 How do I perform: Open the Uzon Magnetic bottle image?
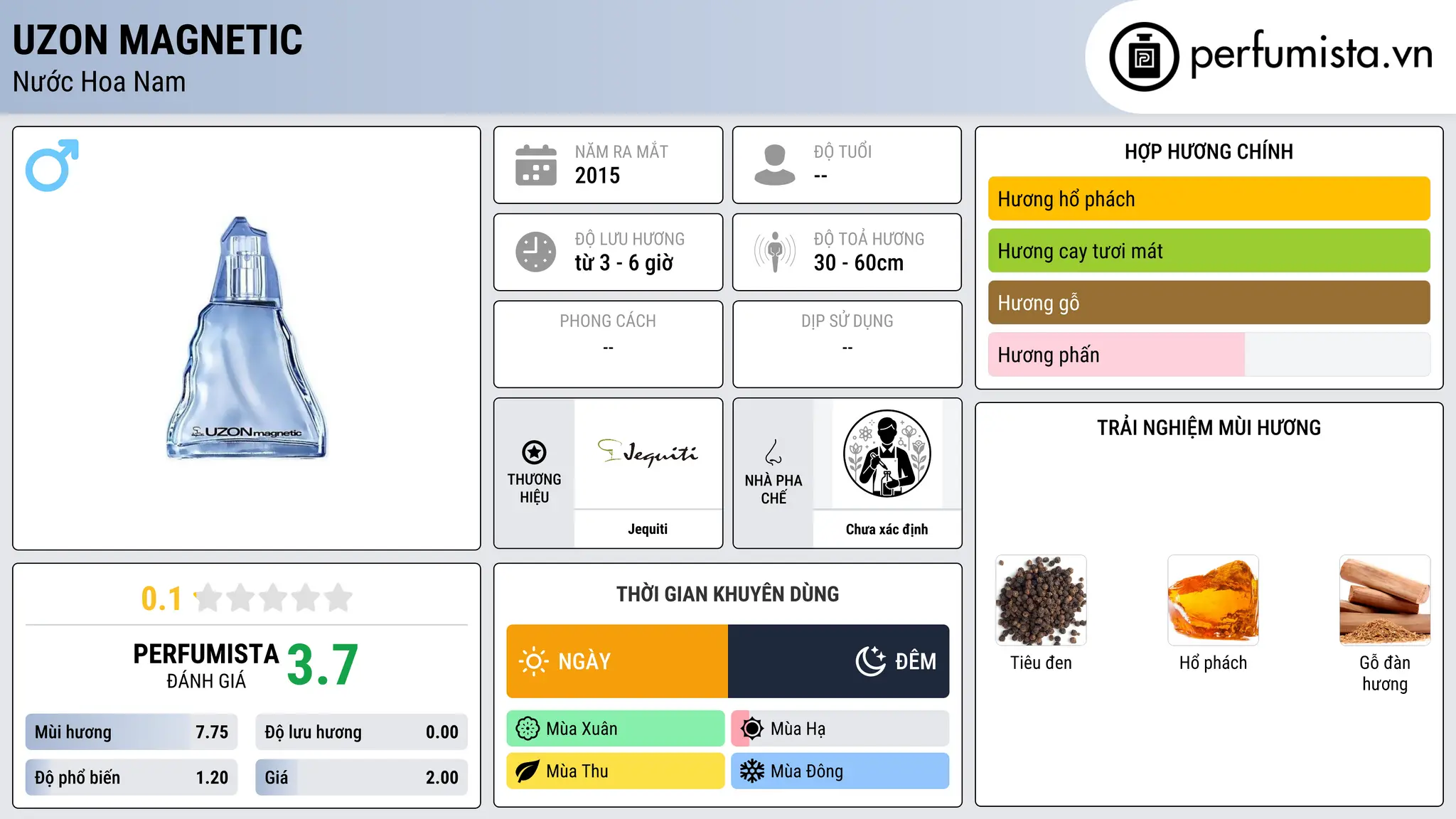point(246,338)
